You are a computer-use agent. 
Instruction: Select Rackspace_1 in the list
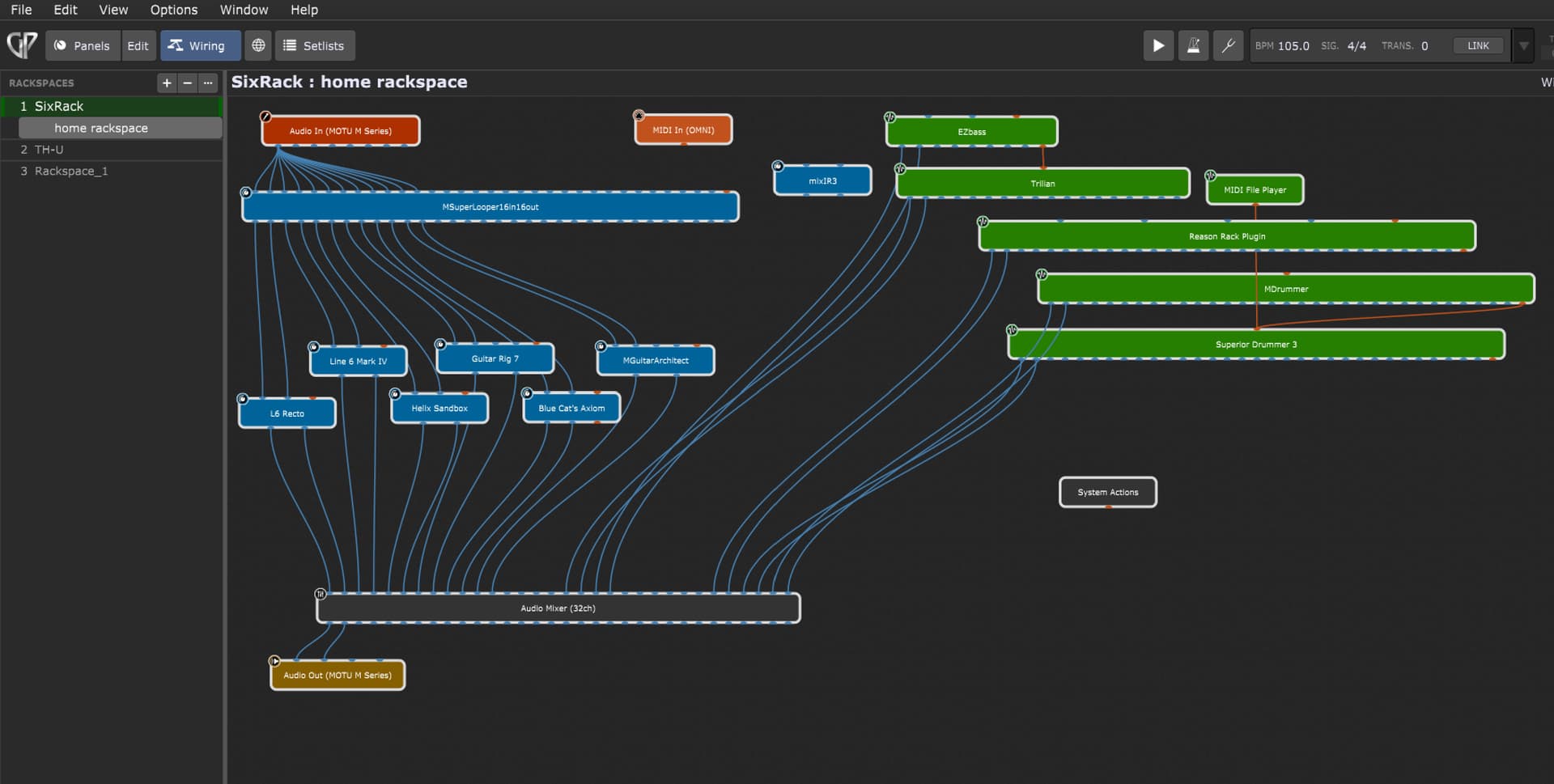(112, 171)
